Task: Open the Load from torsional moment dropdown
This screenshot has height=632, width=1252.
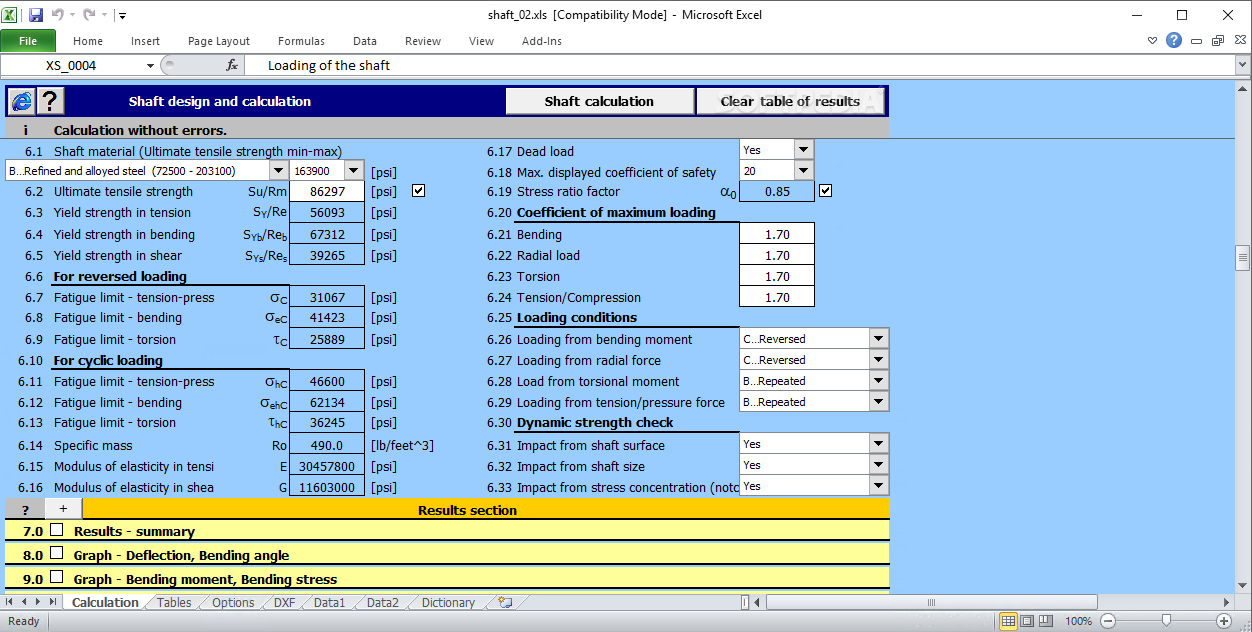Action: [x=879, y=381]
